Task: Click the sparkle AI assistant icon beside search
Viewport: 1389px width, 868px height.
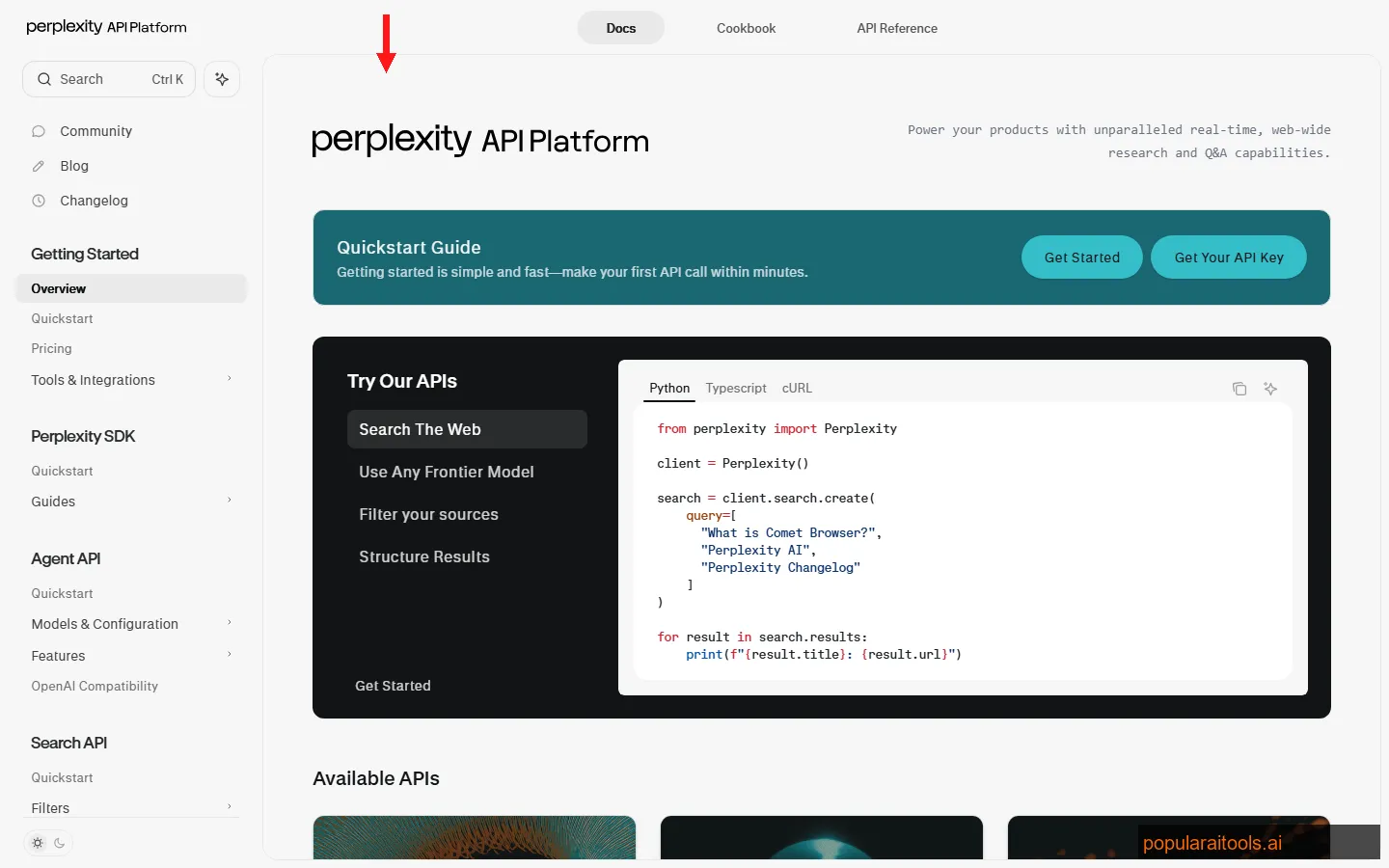Action: (222, 79)
